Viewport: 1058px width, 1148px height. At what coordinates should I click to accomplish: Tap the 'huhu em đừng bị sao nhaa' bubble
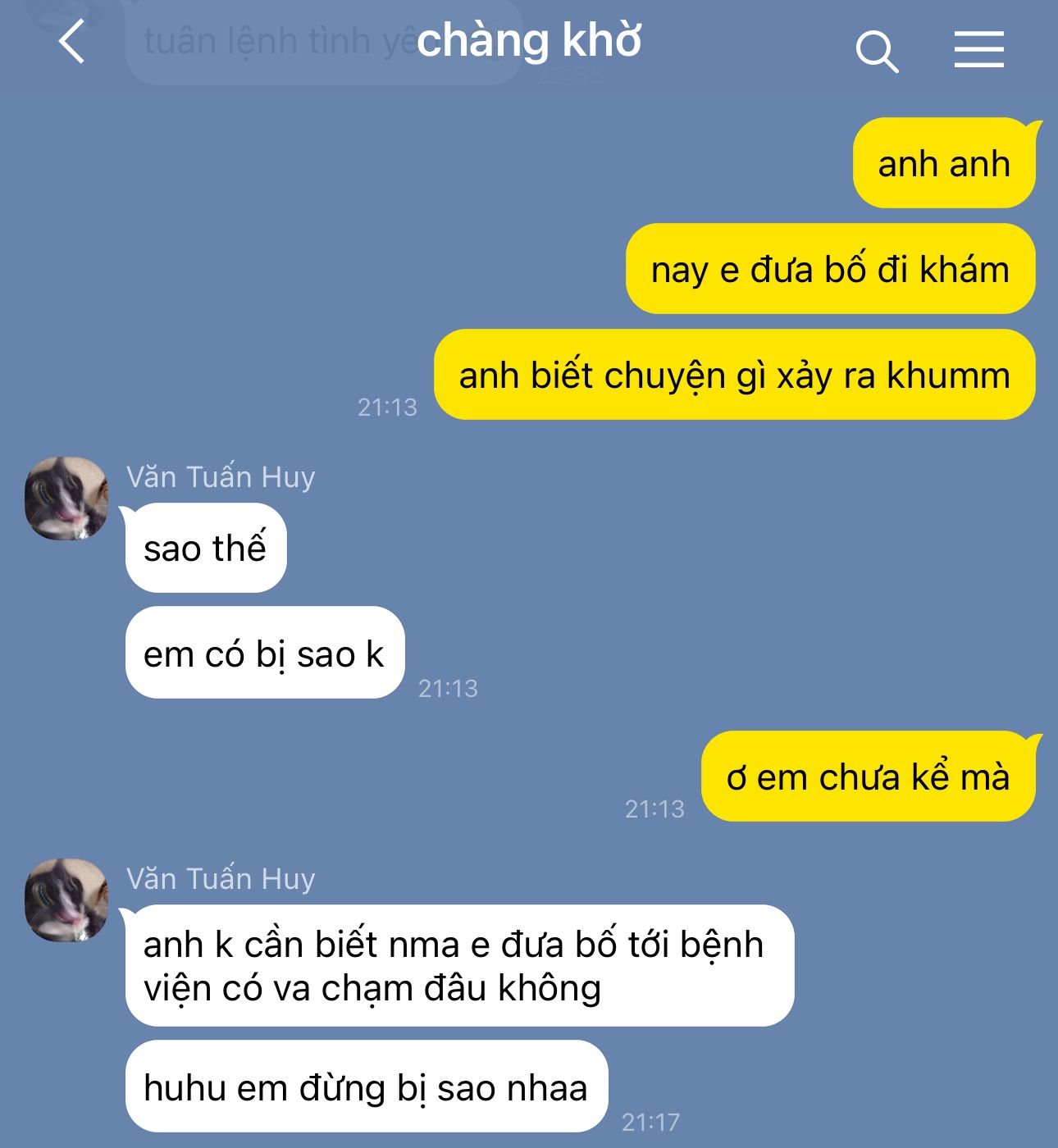click(x=366, y=1086)
